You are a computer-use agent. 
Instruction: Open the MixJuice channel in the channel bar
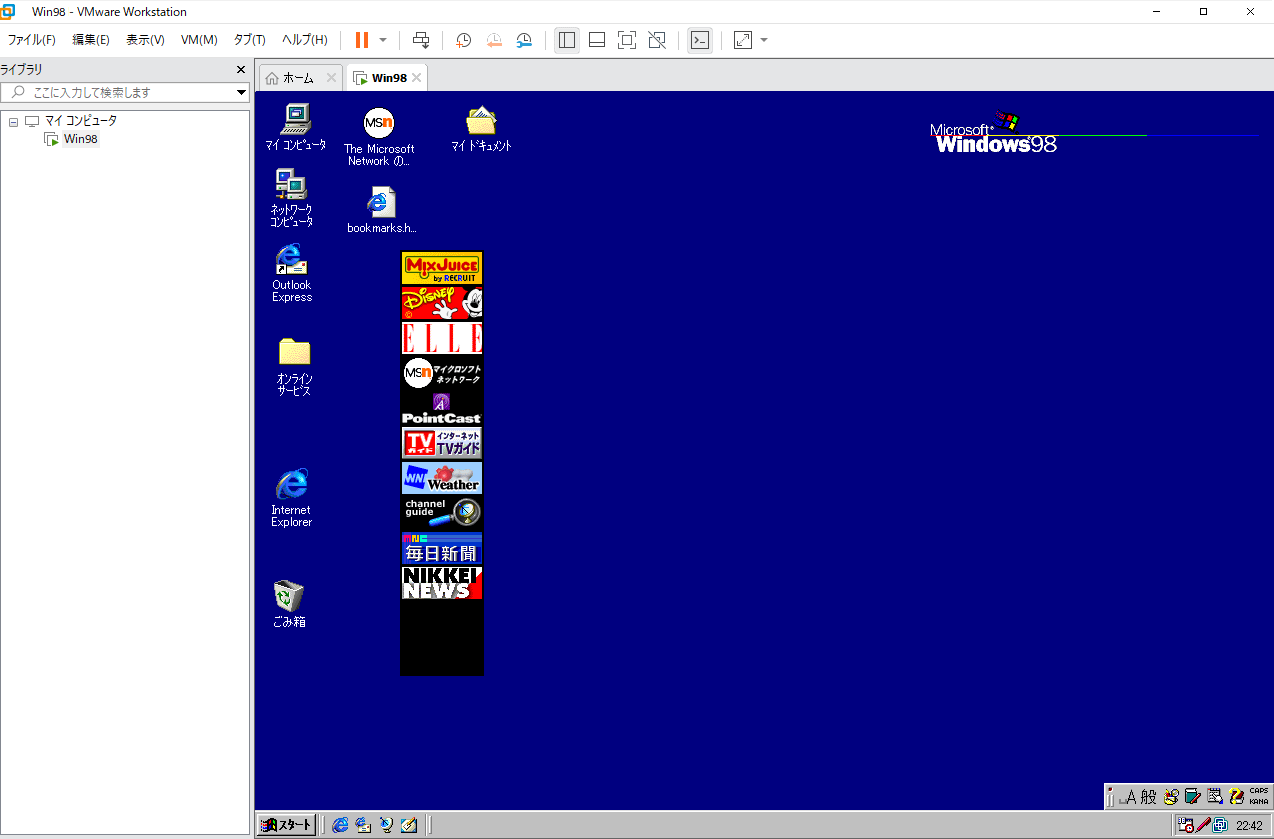click(x=442, y=269)
